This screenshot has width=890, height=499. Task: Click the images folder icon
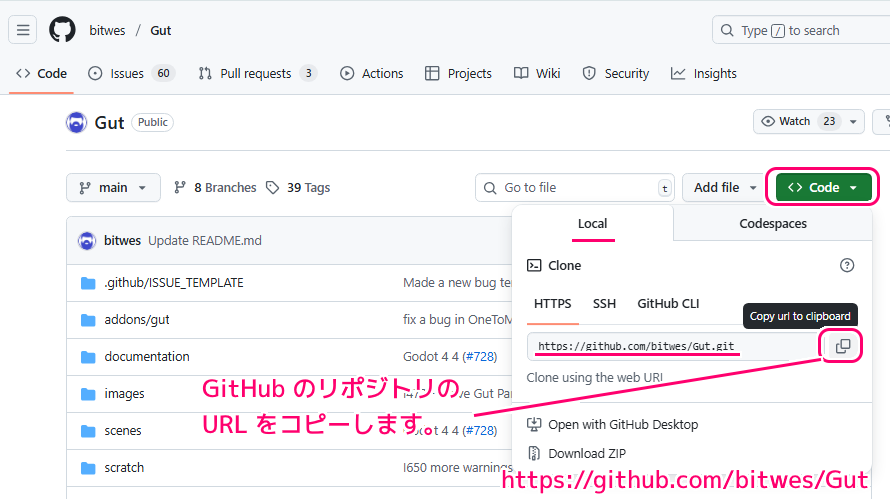(x=88, y=394)
